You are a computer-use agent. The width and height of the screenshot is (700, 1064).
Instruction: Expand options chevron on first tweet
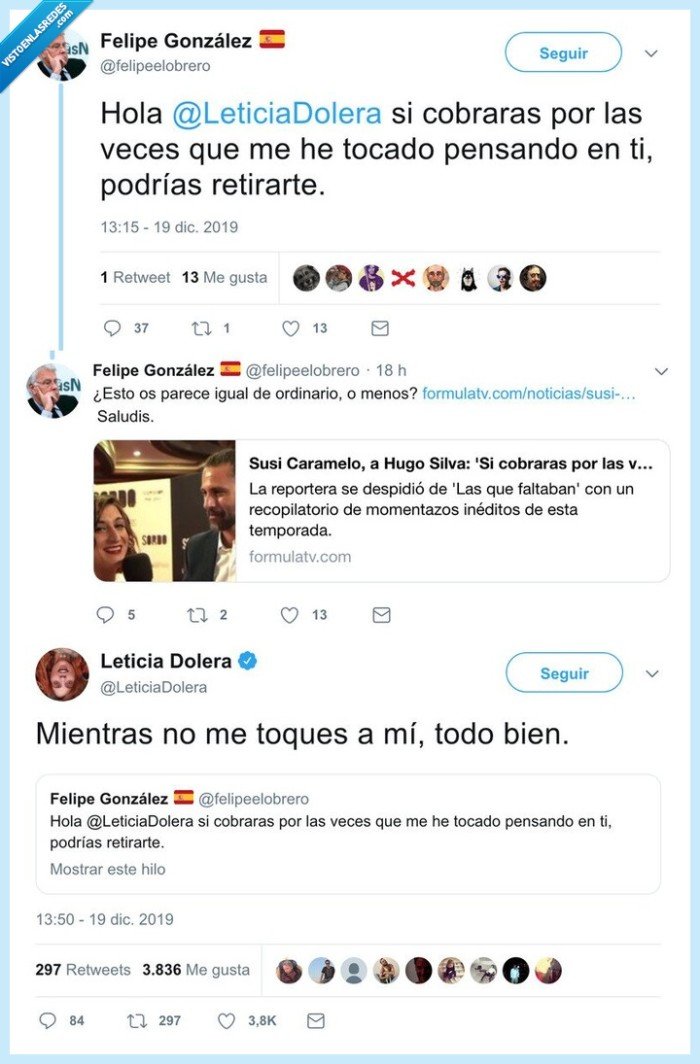tap(651, 53)
